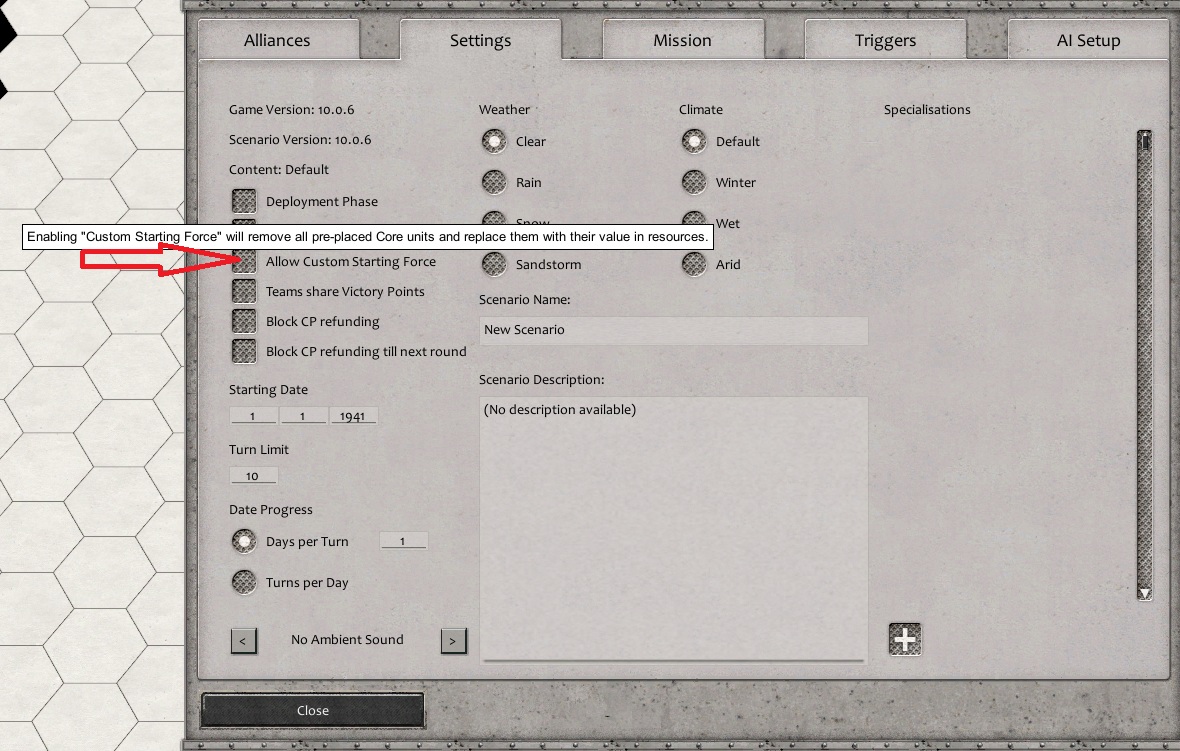Select next ambient sound with right arrow
This screenshot has width=1180, height=751.
click(453, 640)
